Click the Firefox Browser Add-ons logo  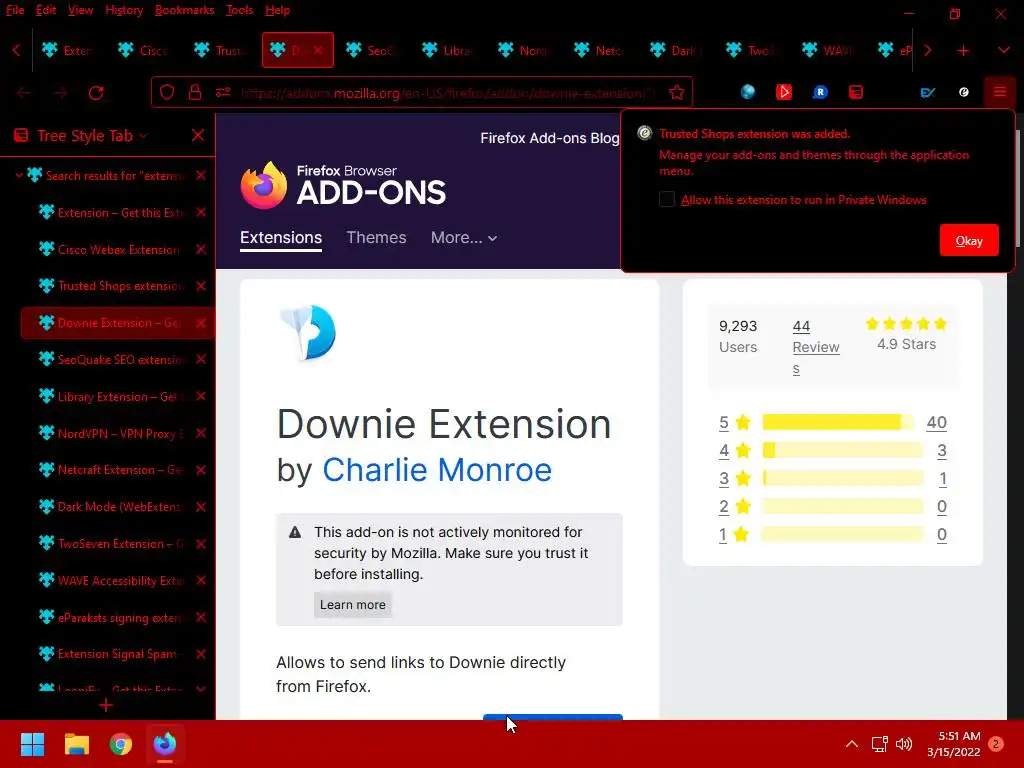point(343,185)
